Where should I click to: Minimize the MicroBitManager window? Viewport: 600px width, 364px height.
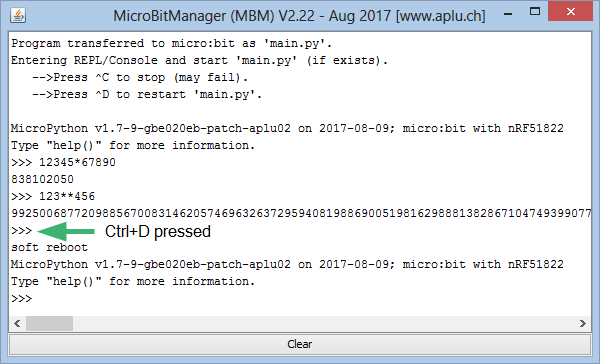pyautogui.click(x=508, y=14)
